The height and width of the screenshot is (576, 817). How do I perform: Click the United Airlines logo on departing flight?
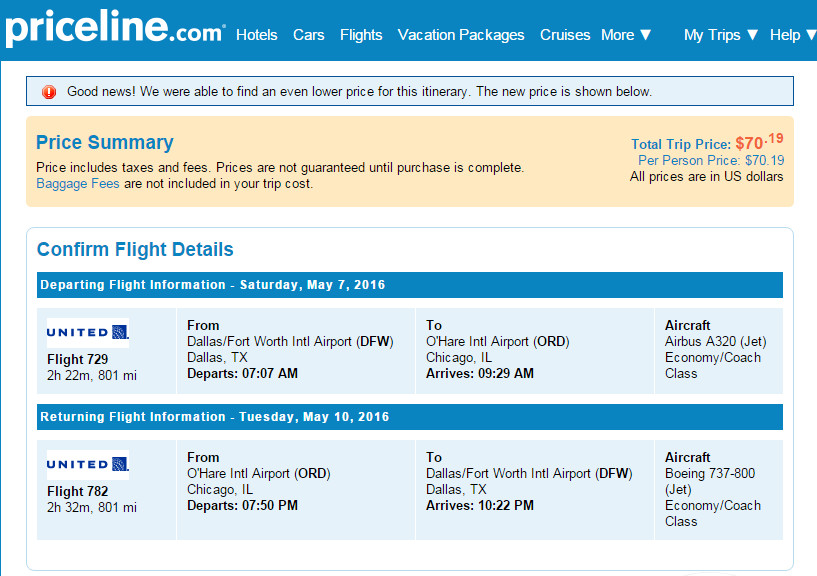[x=86, y=331]
